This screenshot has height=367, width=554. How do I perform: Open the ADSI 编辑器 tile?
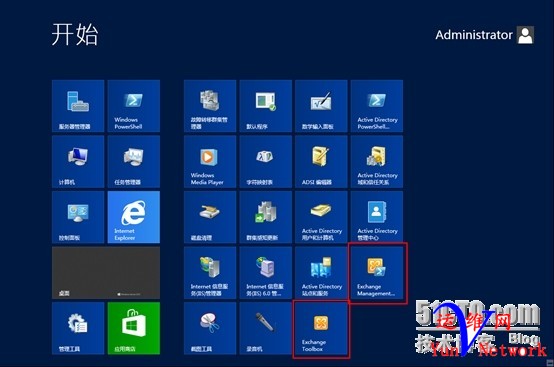321,162
